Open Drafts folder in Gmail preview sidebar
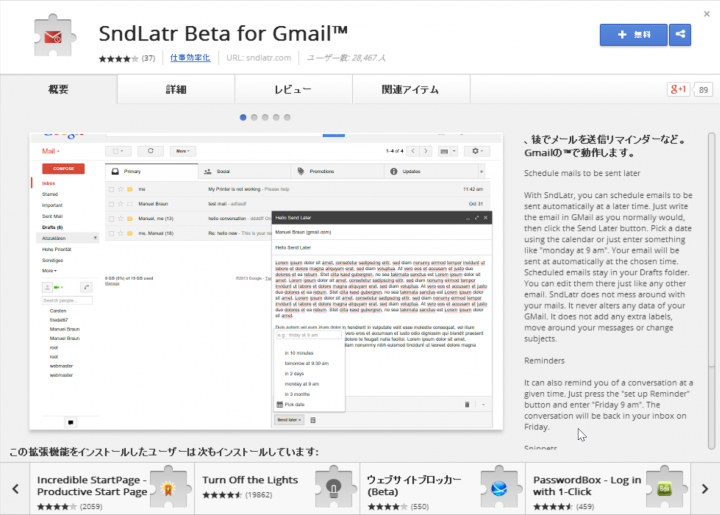Viewport: 720px width, 515px height. (x=52, y=227)
